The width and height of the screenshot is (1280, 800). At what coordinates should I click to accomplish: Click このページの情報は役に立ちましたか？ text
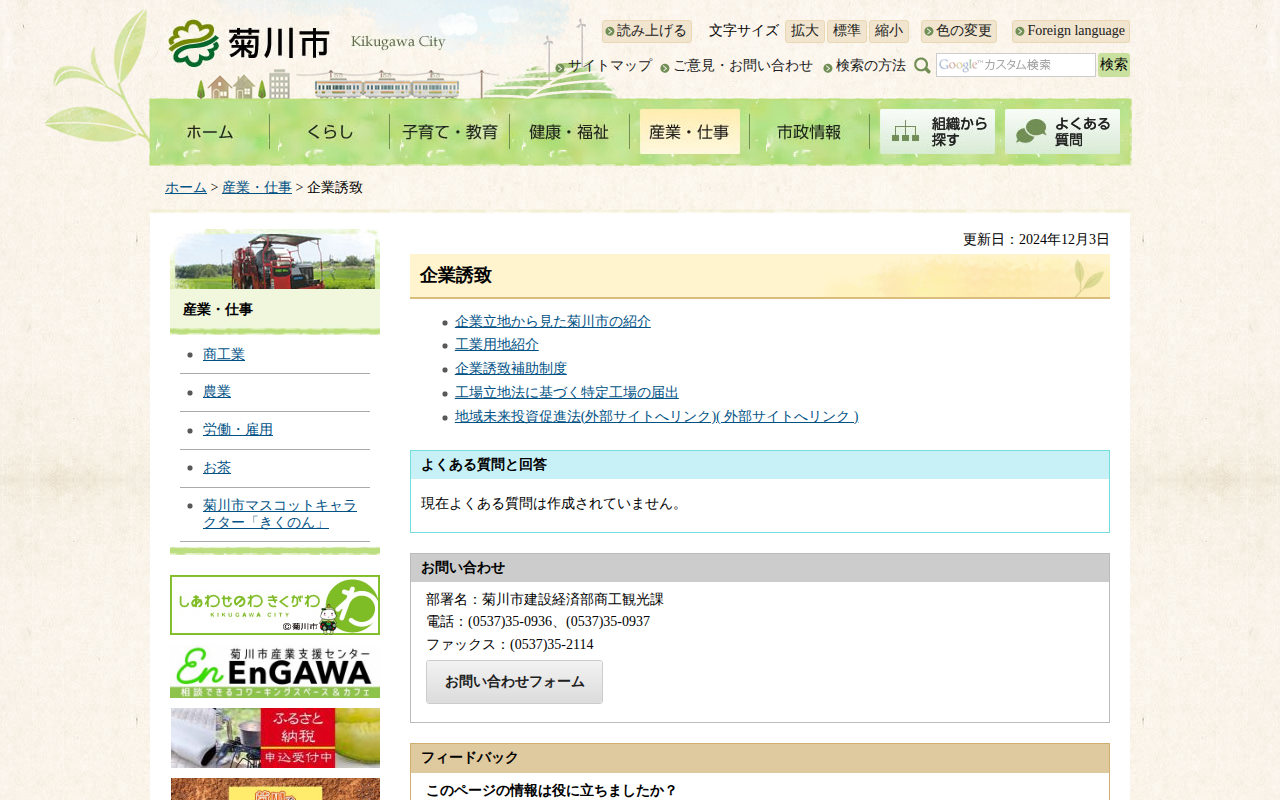click(552, 791)
